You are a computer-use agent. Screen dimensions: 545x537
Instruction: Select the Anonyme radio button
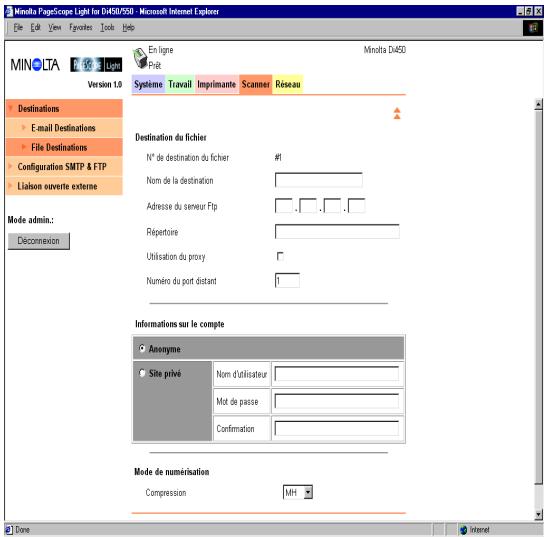142,348
